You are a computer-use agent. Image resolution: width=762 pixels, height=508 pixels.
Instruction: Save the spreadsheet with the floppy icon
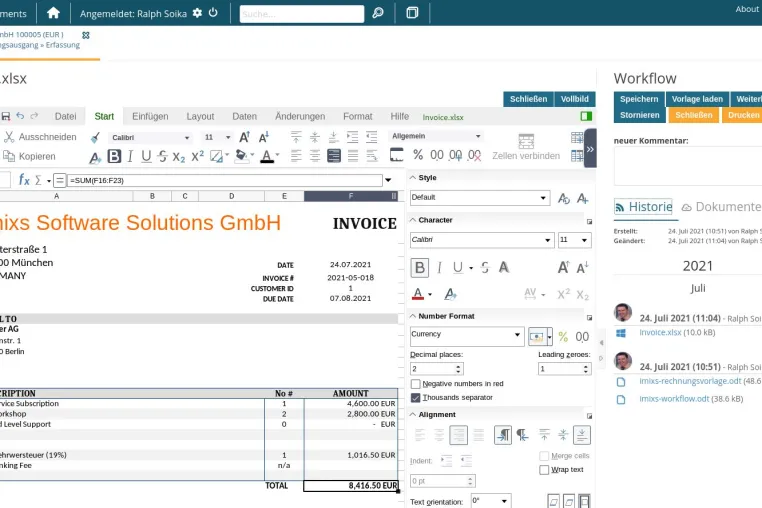6,116
